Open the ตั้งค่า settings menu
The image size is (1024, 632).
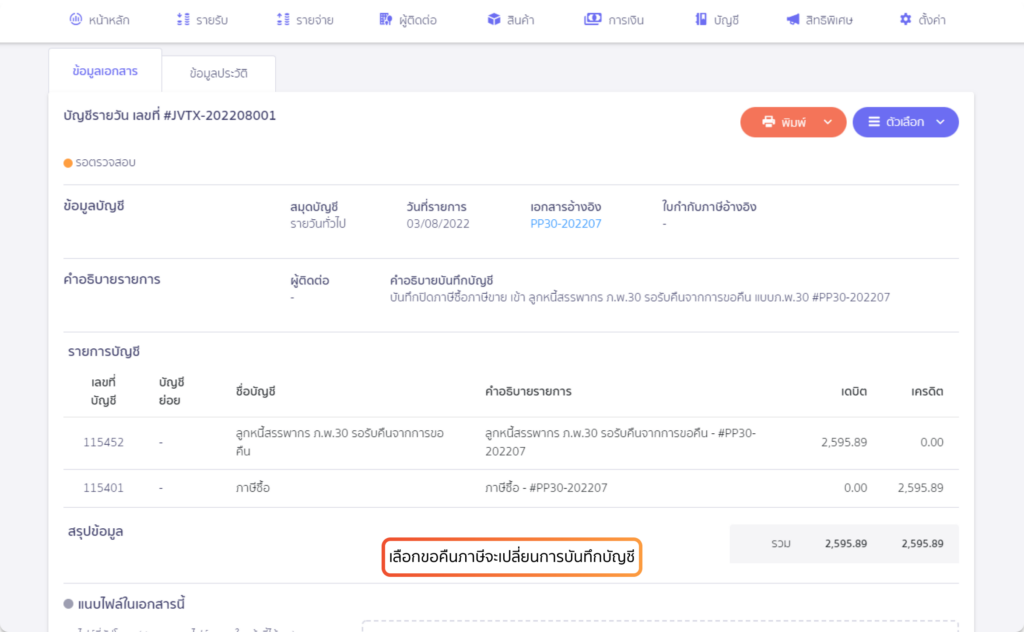pos(922,20)
